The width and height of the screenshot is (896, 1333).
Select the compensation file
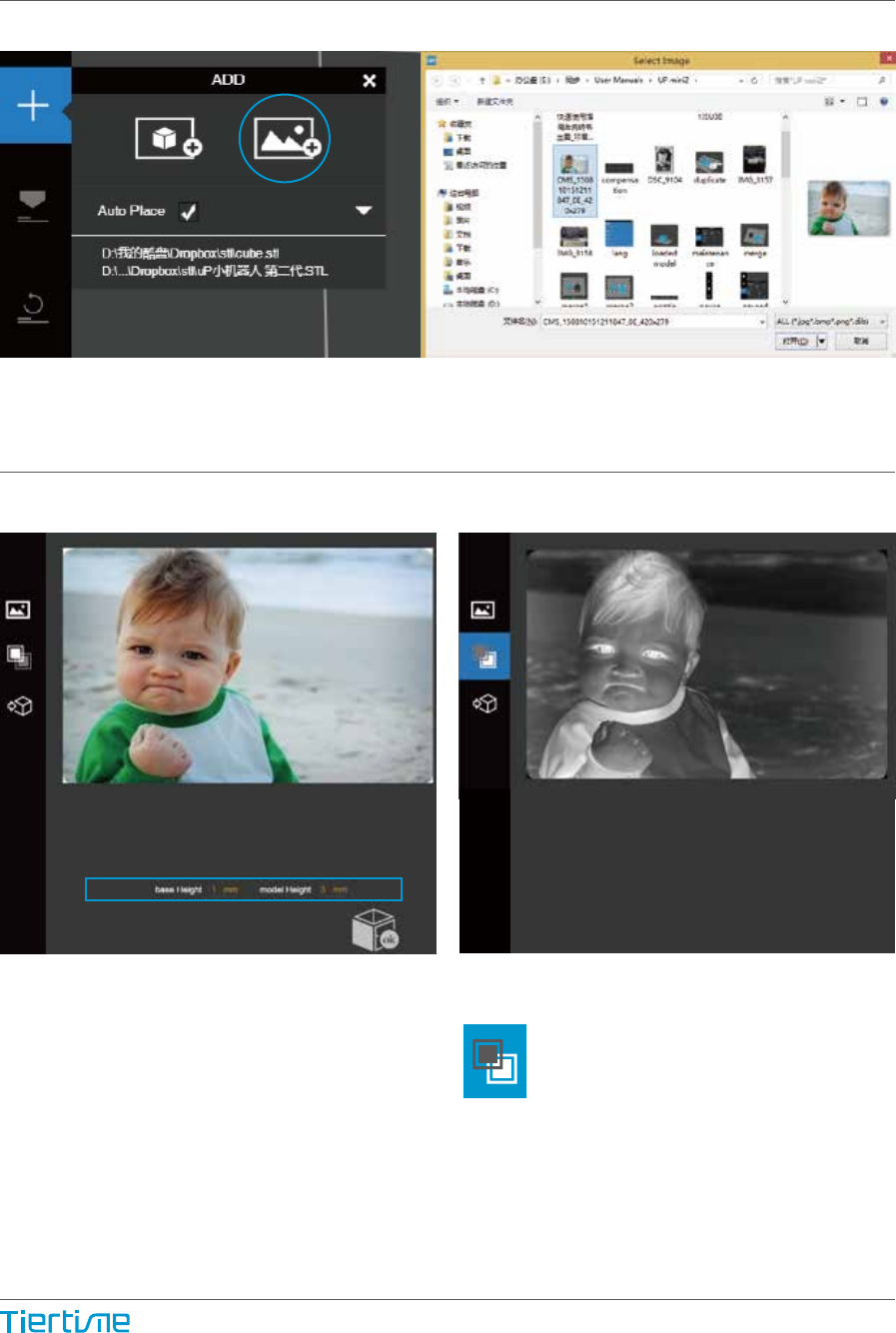(x=619, y=177)
